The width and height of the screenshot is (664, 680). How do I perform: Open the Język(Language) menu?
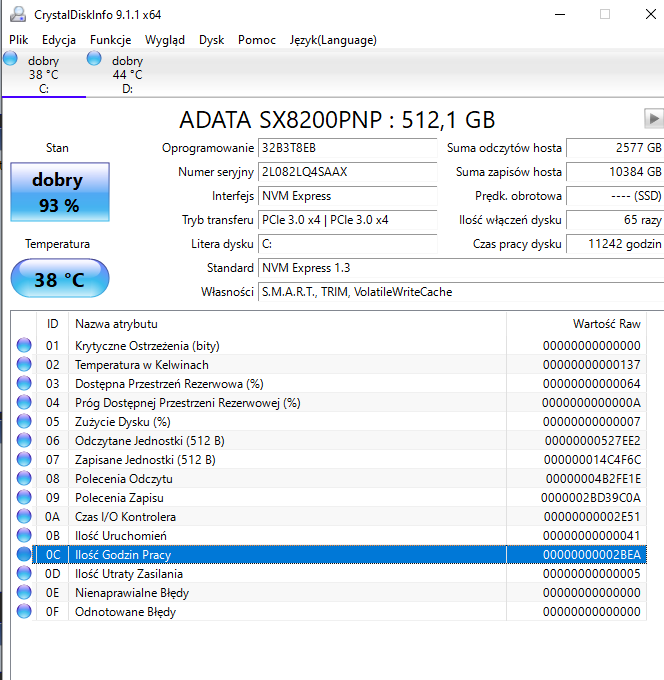[x=333, y=40]
